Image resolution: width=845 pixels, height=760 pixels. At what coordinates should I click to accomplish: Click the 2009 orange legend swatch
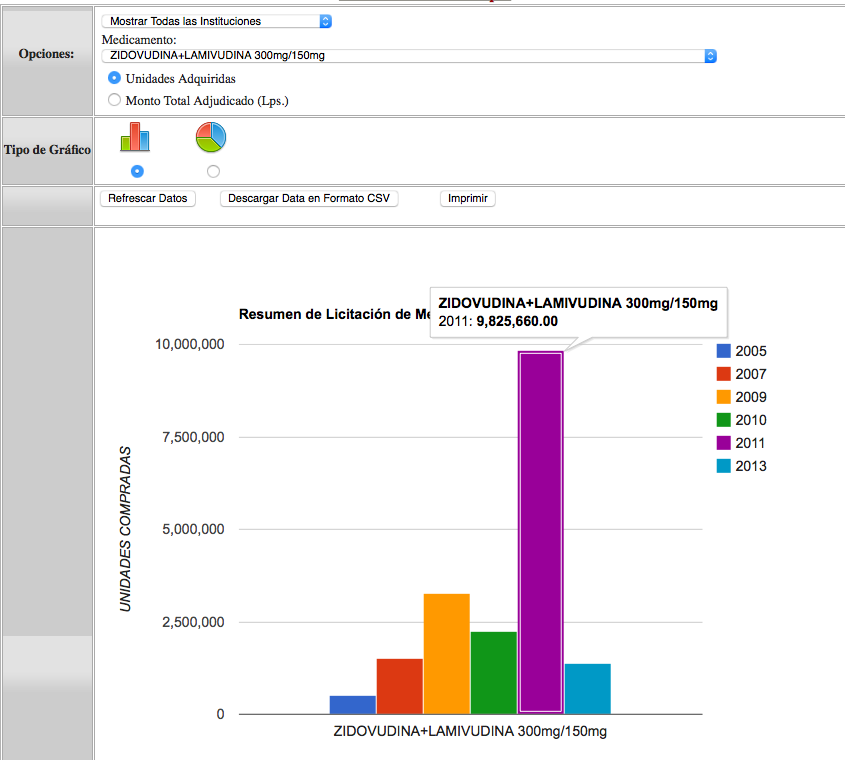point(723,397)
